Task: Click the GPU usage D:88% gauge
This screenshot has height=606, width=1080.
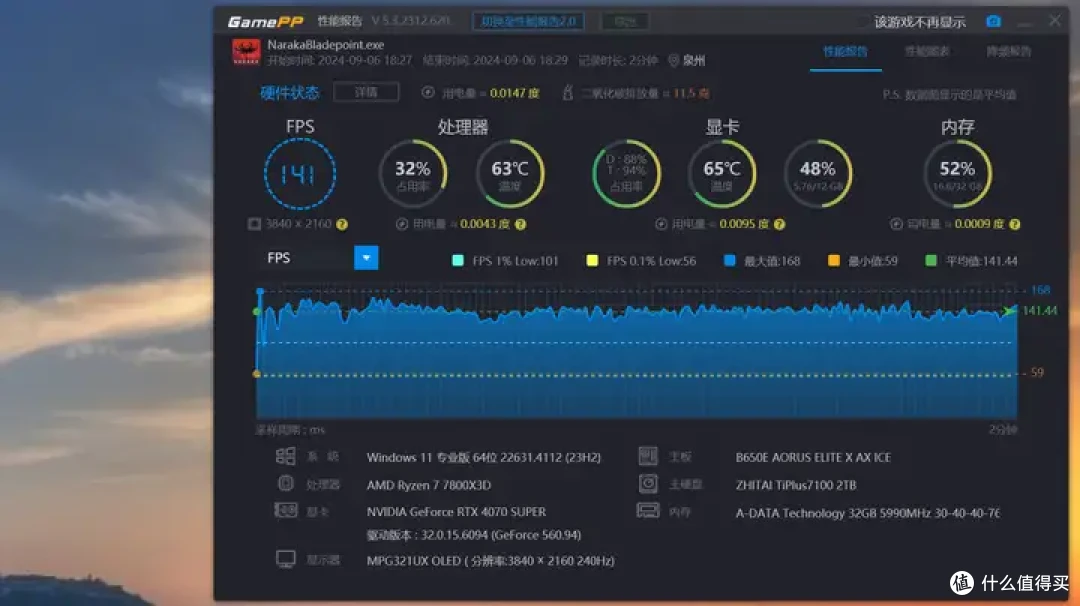Action: pos(626,174)
